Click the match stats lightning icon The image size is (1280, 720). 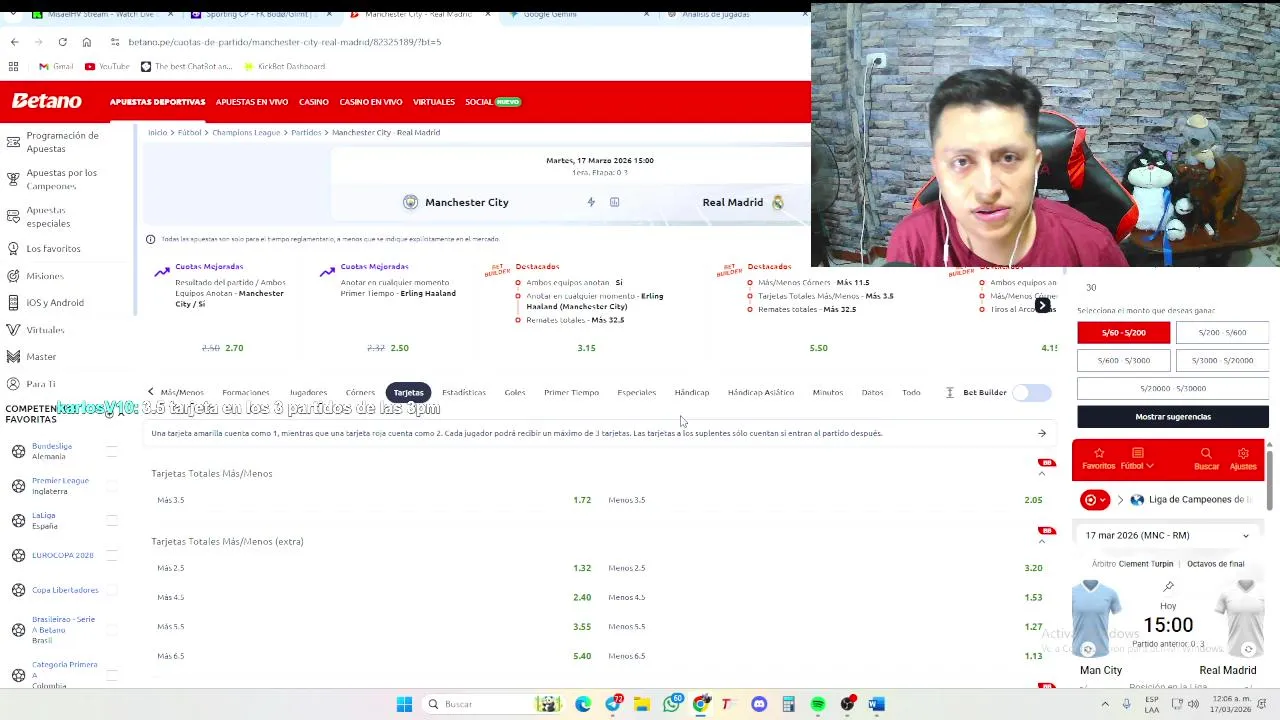pos(591,202)
